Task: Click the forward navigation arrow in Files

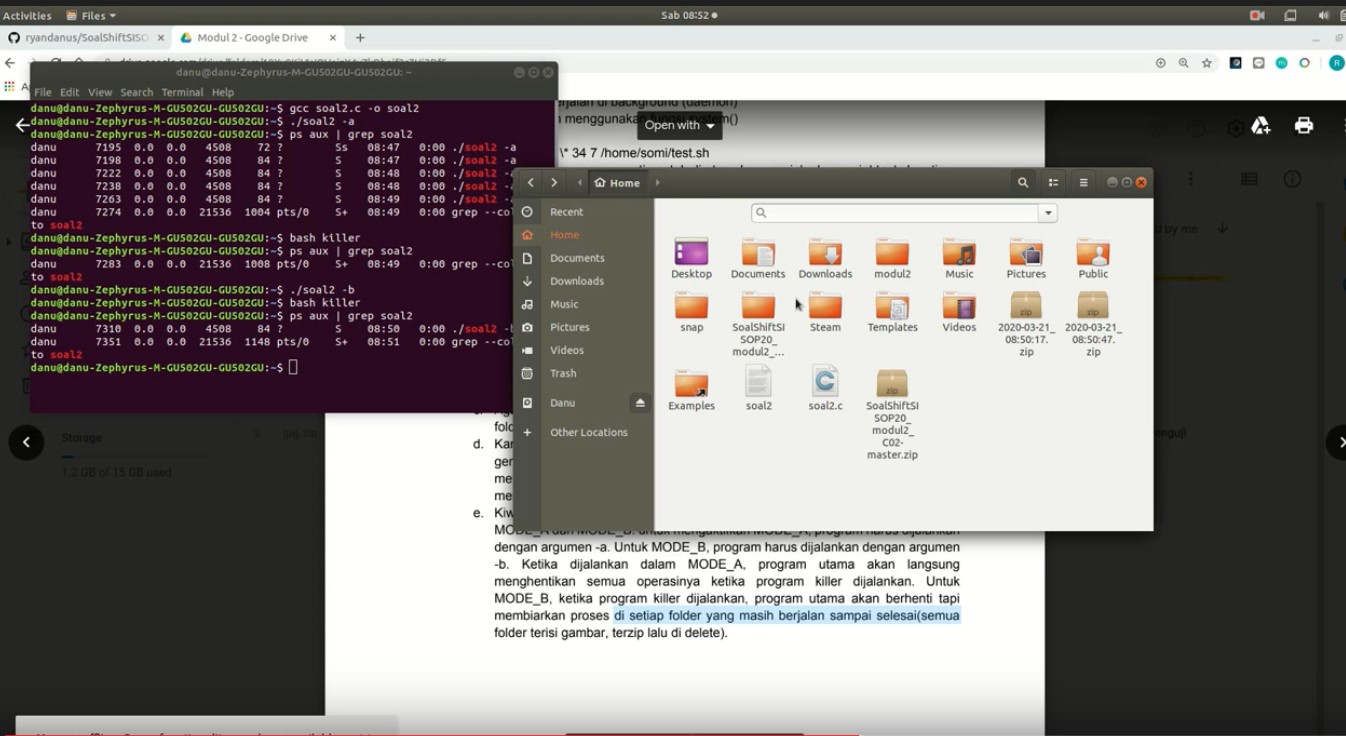Action: (x=553, y=182)
